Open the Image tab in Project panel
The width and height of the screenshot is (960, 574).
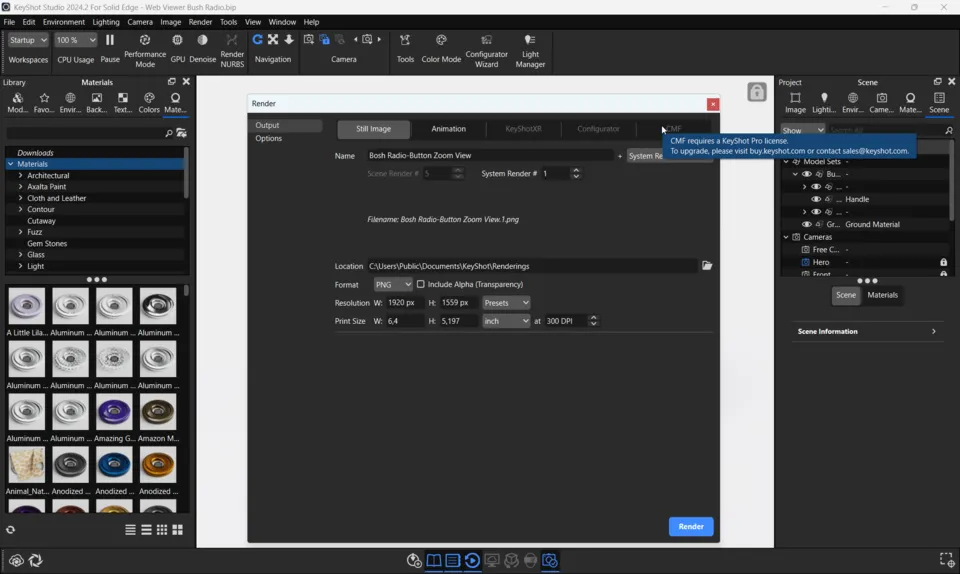(795, 103)
